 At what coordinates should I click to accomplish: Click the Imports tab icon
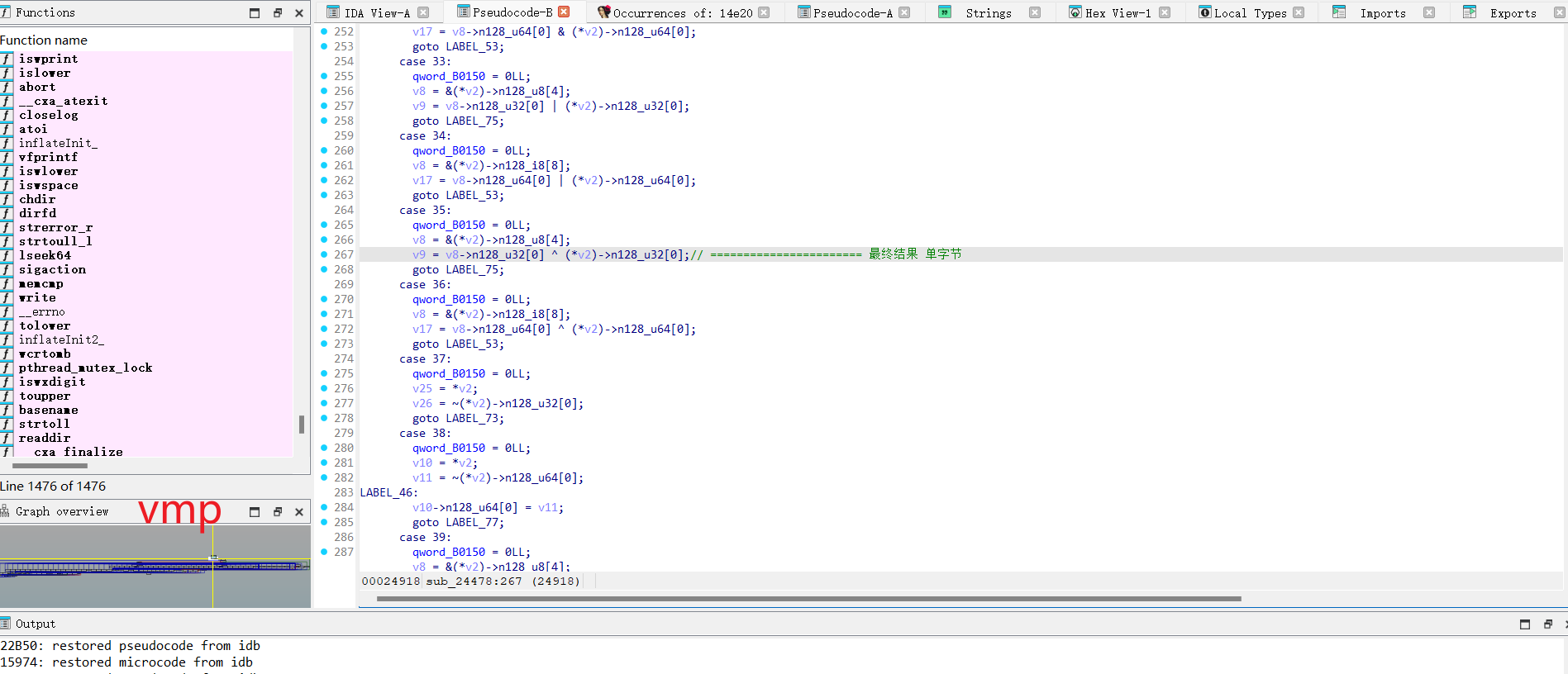pos(1339,12)
